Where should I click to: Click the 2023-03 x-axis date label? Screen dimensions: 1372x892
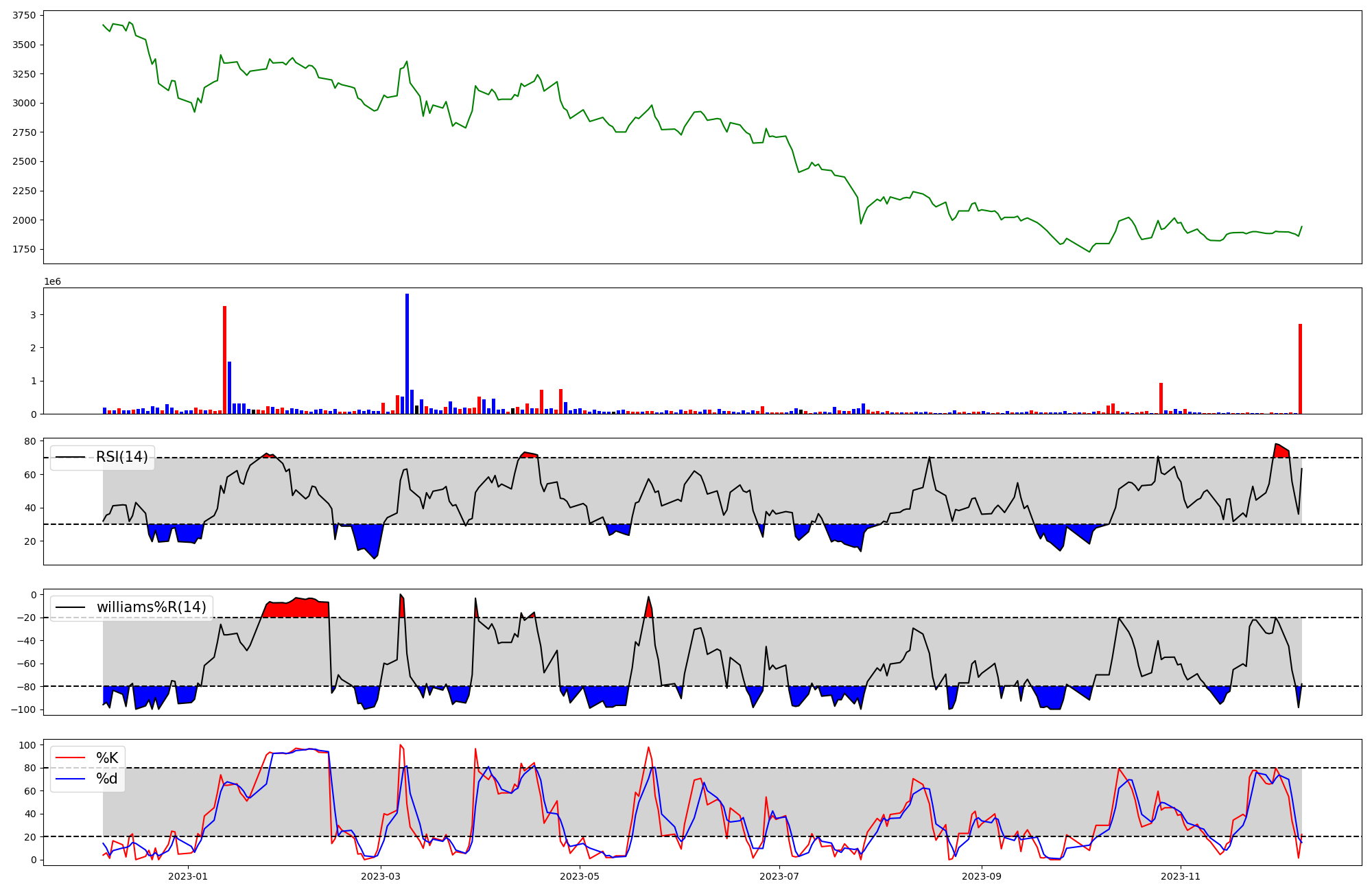[x=380, y=876]
